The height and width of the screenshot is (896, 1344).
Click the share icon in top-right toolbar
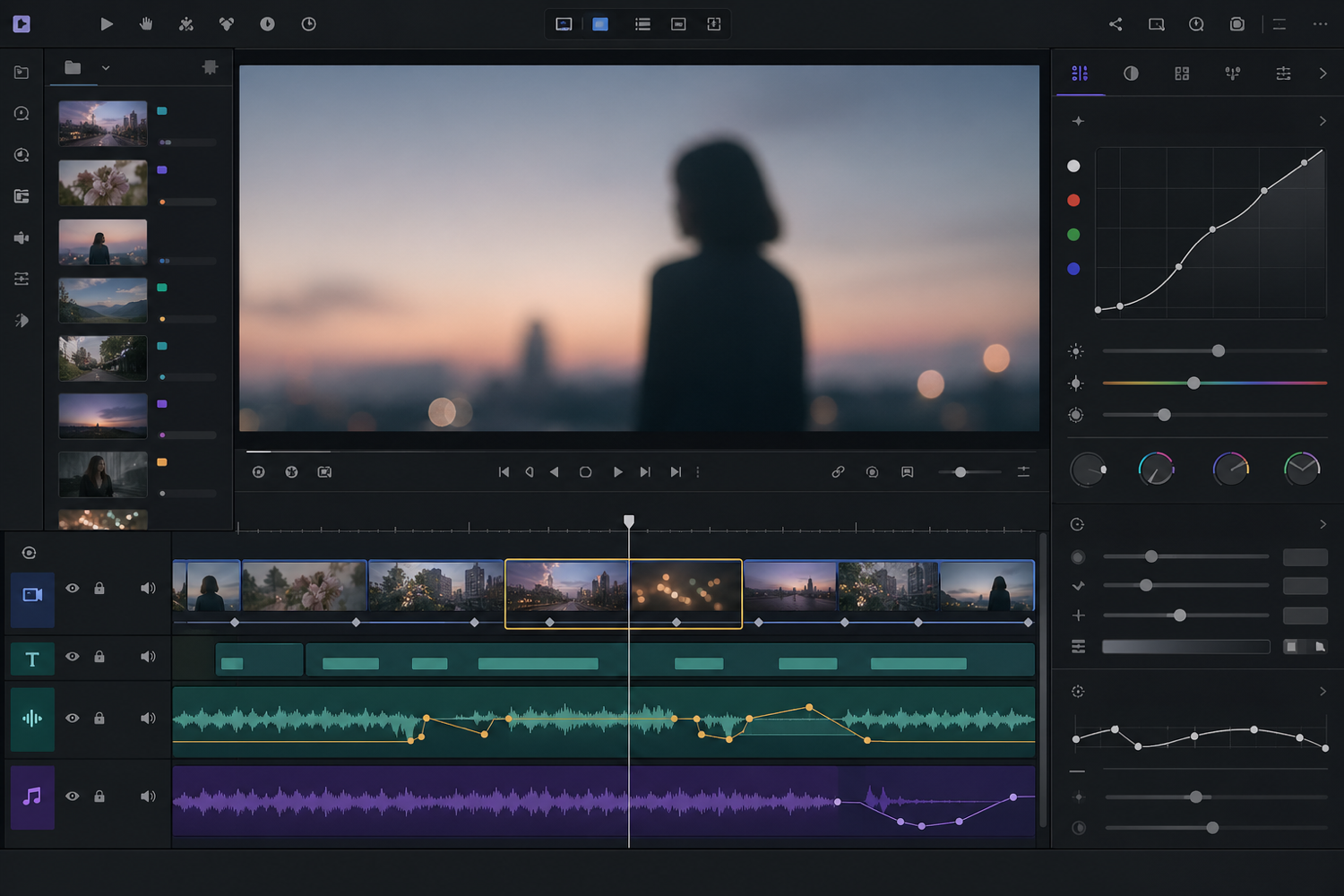(1116, 24)
